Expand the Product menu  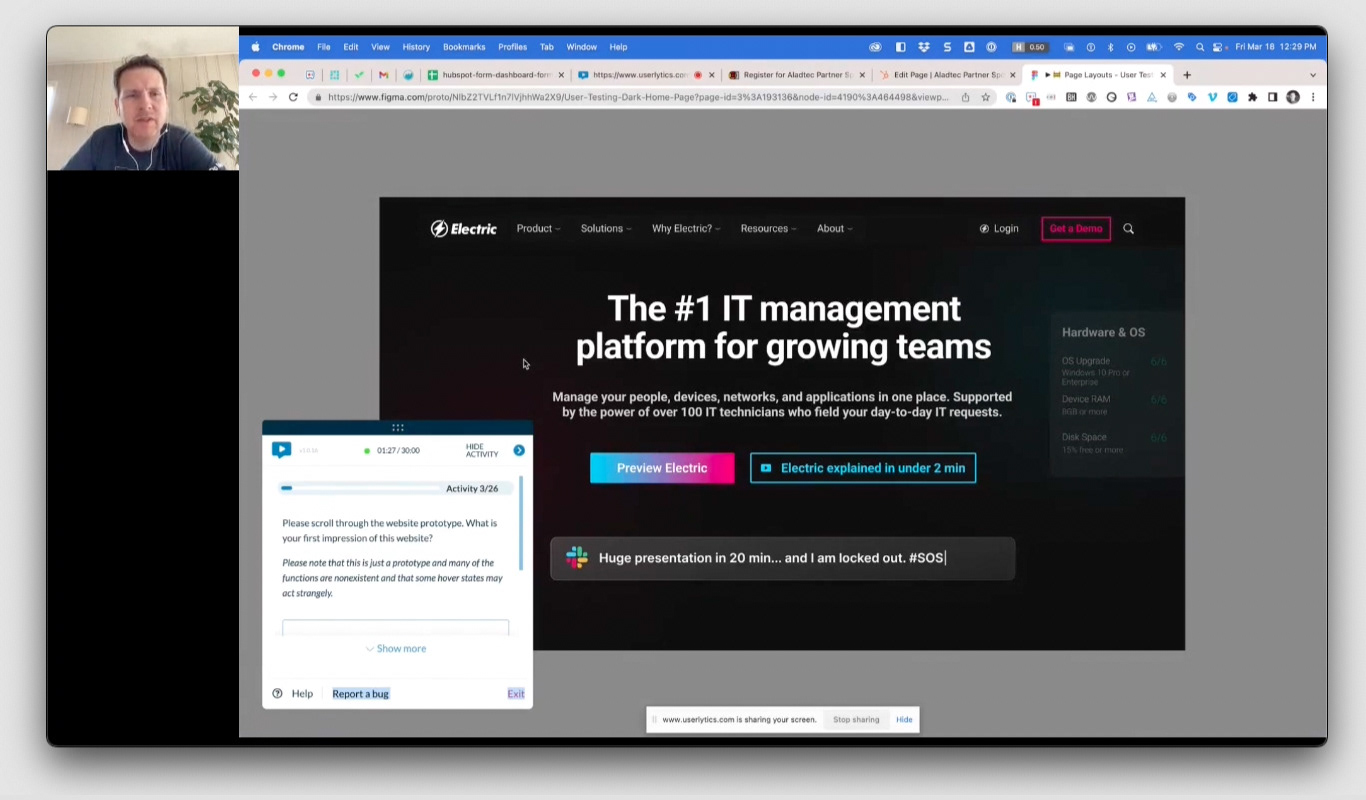(x=538, y=229)
